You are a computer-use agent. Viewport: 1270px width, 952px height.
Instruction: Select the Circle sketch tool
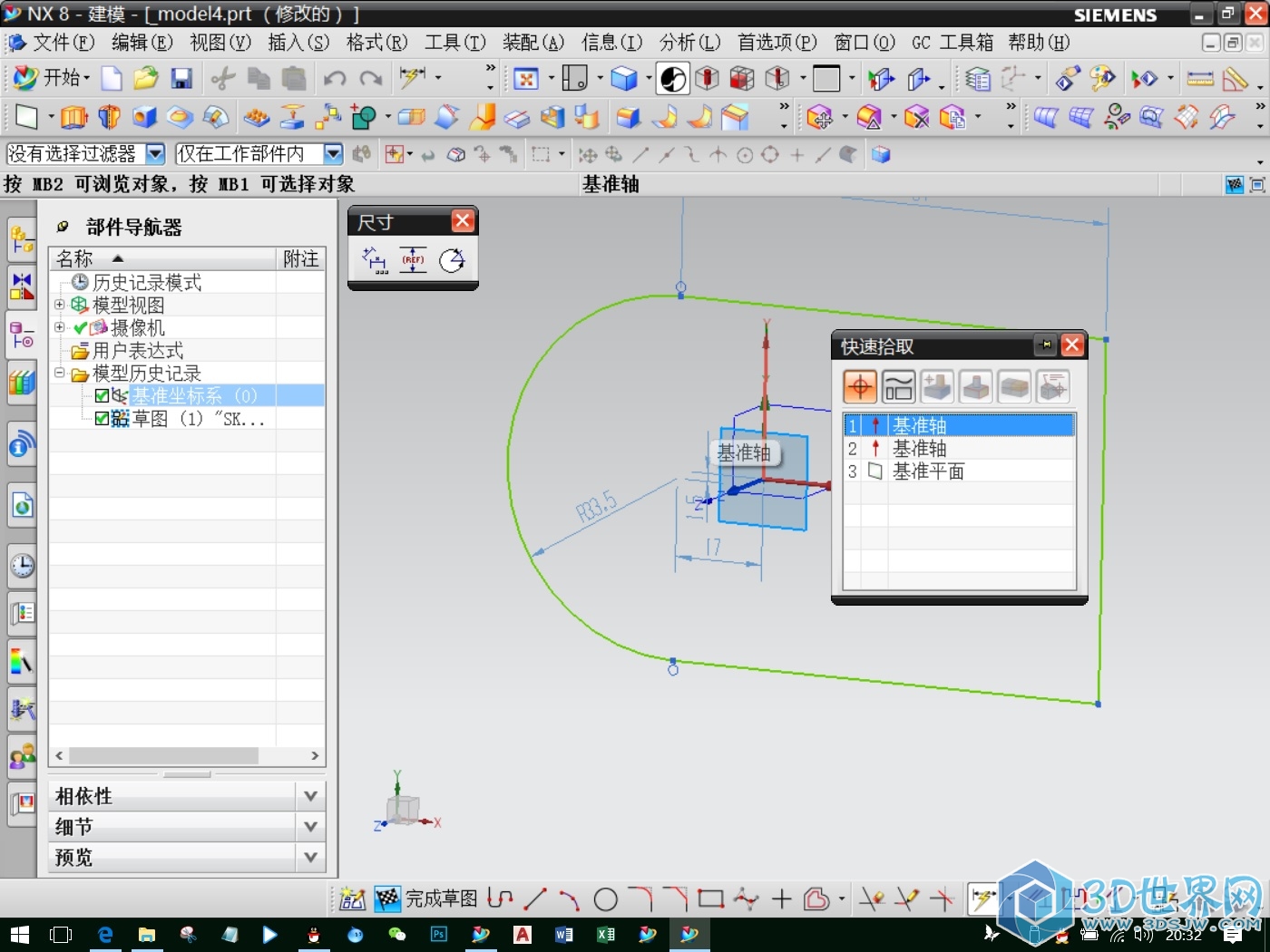(605, 899)
